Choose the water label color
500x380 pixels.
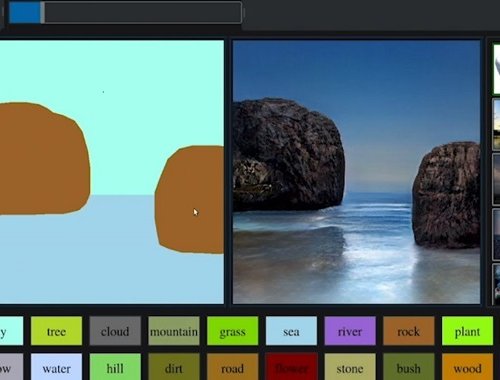click(56, 367)
